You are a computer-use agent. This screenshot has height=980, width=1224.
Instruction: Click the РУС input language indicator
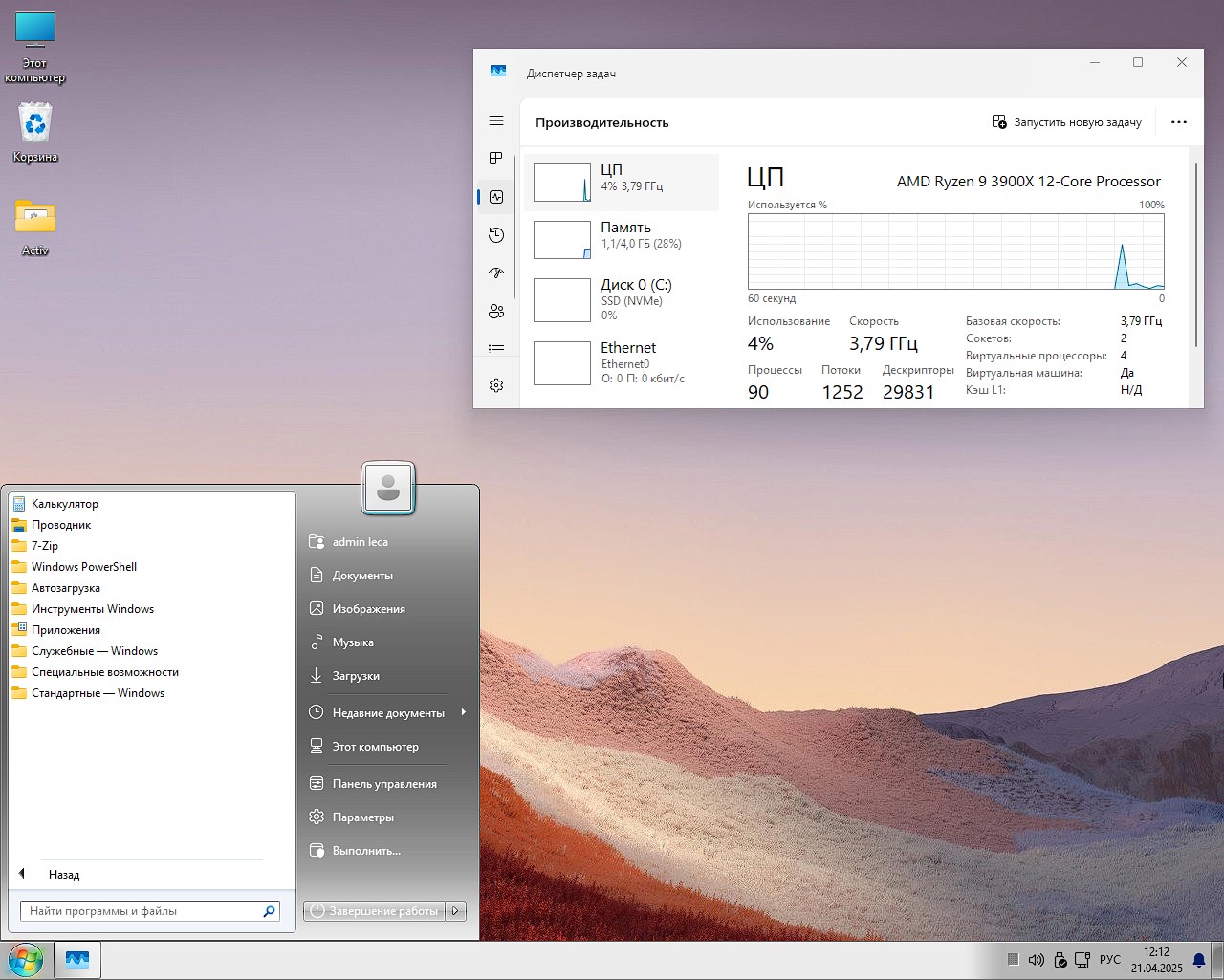1110,960
